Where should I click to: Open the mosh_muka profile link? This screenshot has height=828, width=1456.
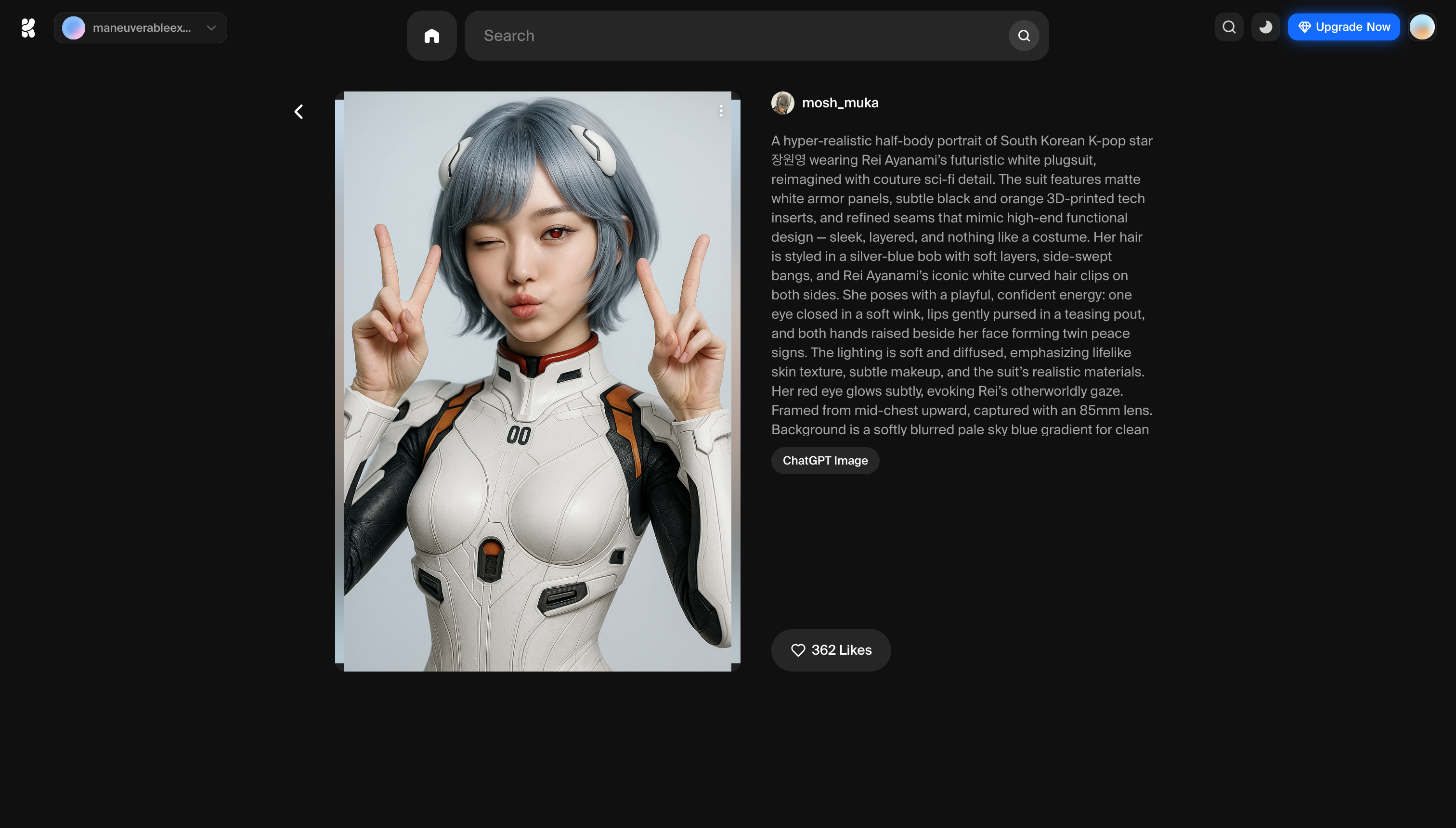tap(840, 103)
